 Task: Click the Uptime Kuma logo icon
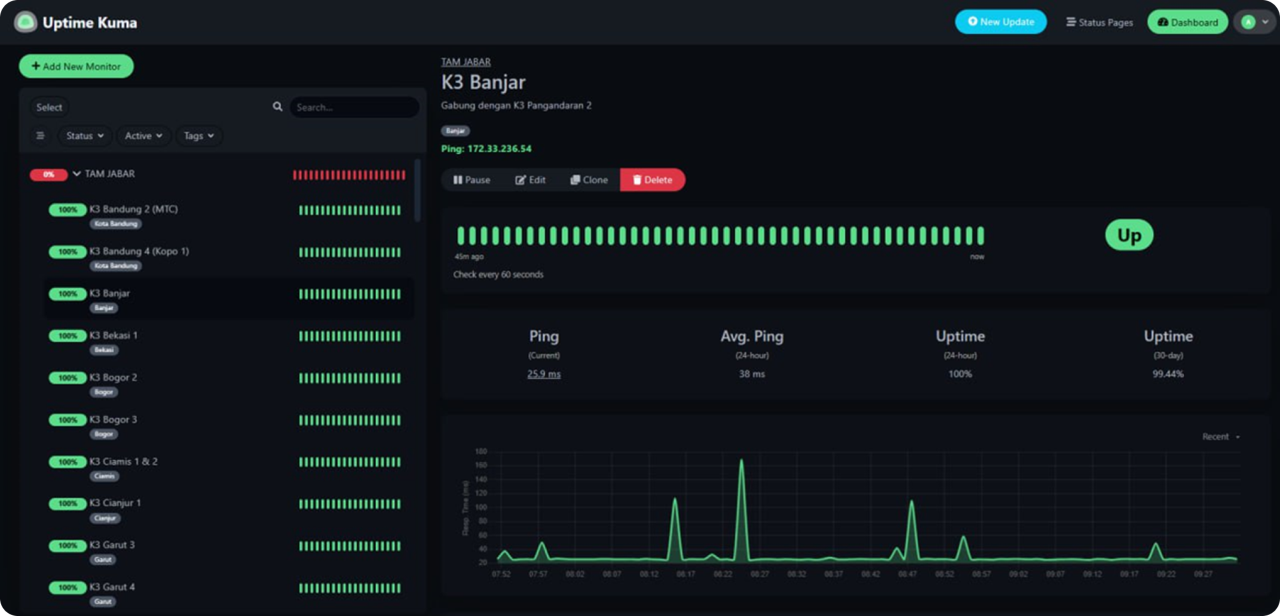coord(25,22)
